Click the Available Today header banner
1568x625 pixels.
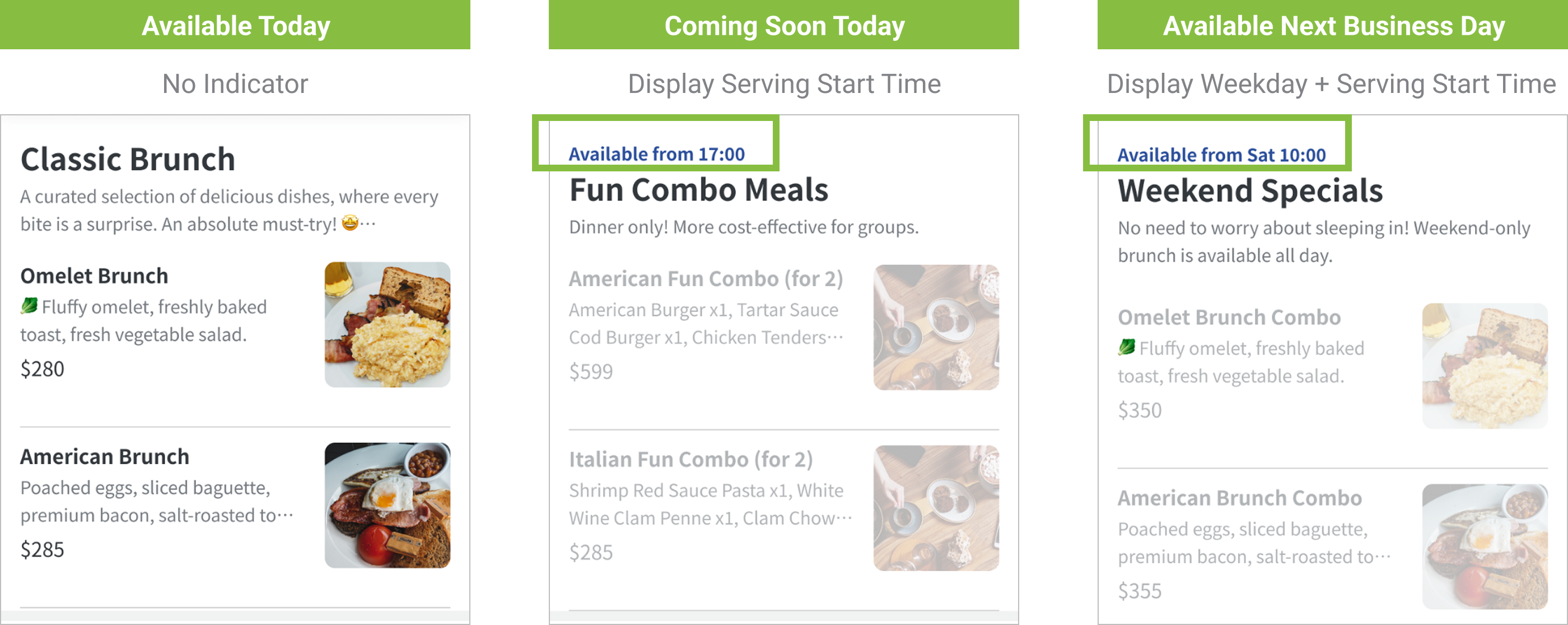coord(236,26)
